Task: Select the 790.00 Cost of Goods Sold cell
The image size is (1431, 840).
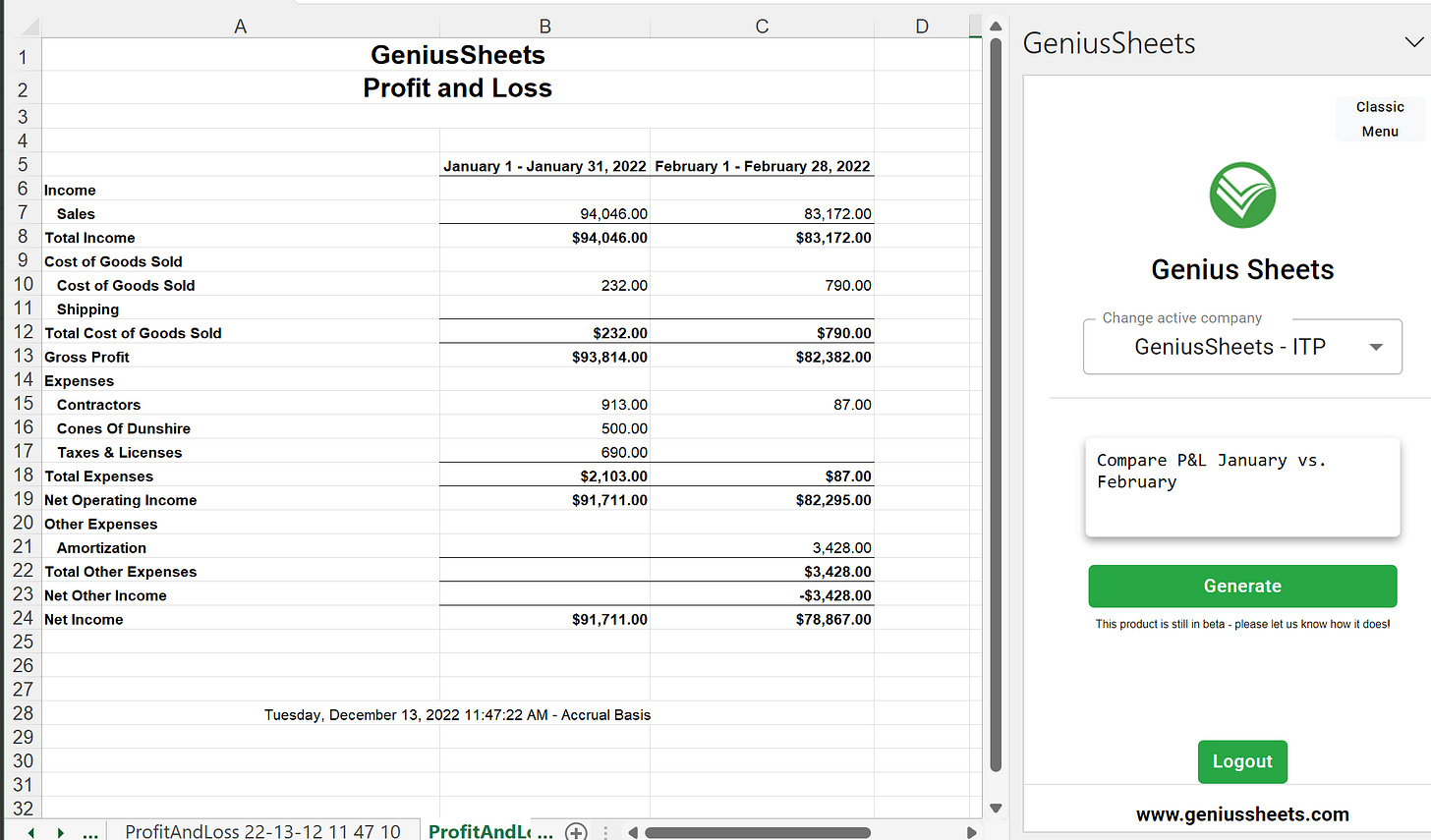Action: tap(762, 285)
